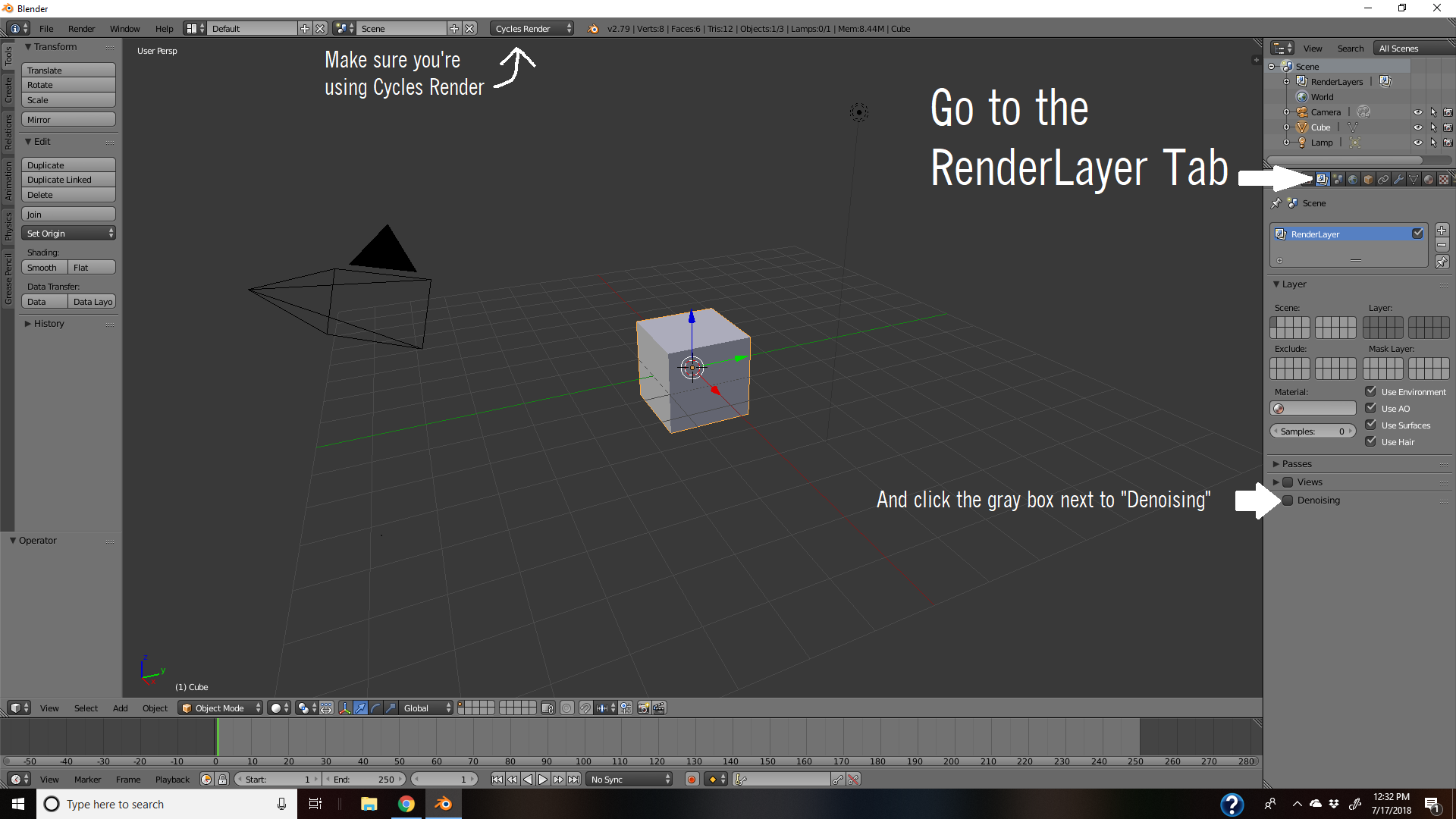Viewport: 1456px width, 819px height.
Task: Open the Texture checker properties tab
Action: (1444, 180)
